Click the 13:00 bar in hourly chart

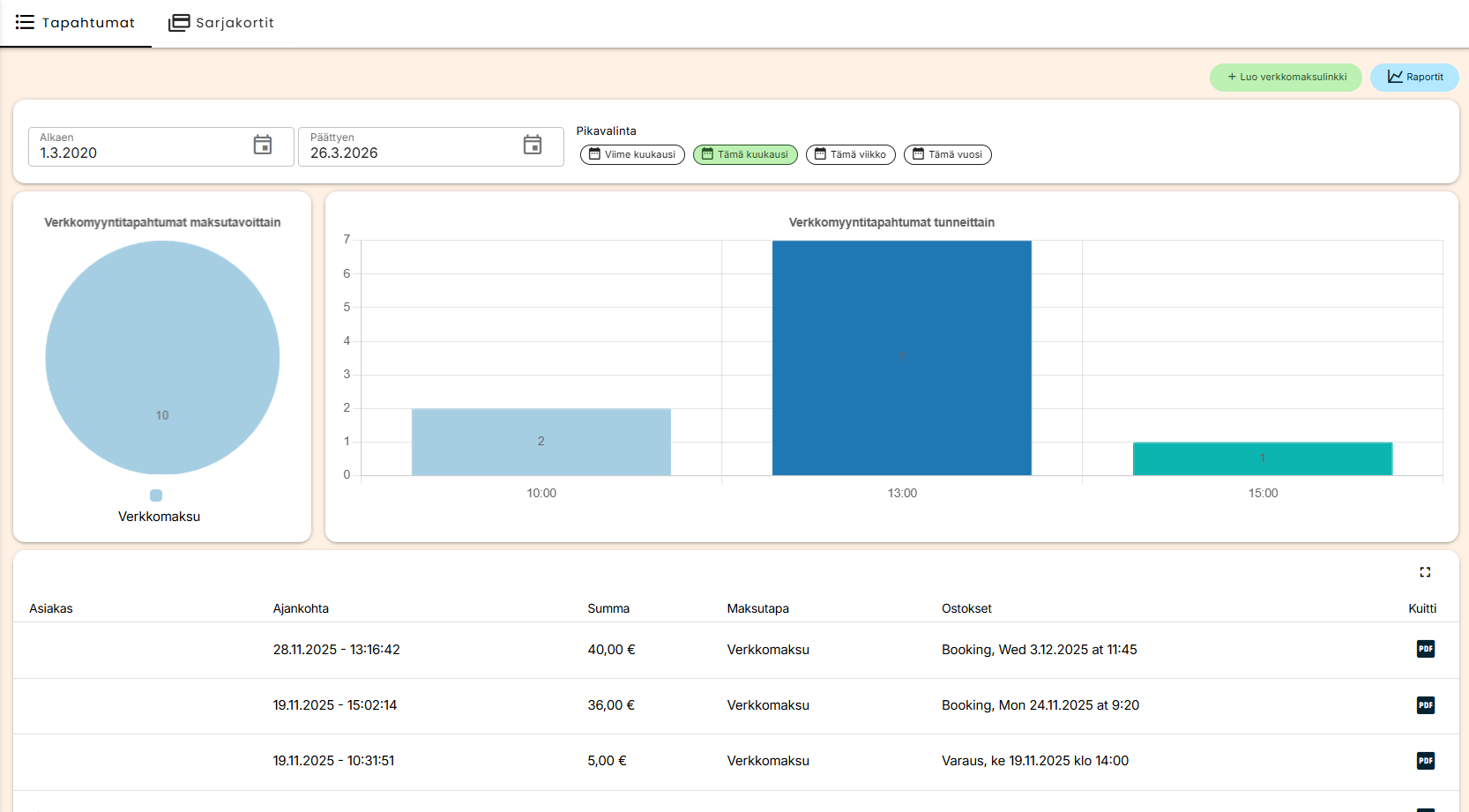click(x=901, y=357)
